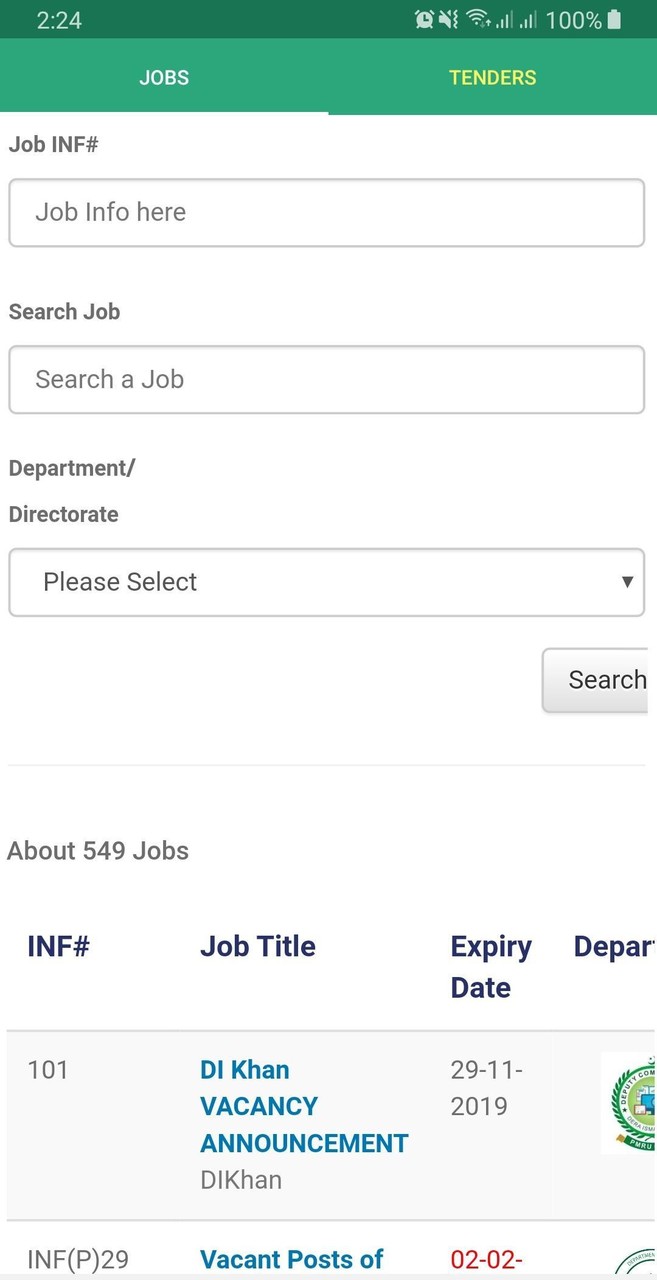The image size is (657, 1280).
Task: Switch to the TENDERS tab
Action: [x=492, y=77]
